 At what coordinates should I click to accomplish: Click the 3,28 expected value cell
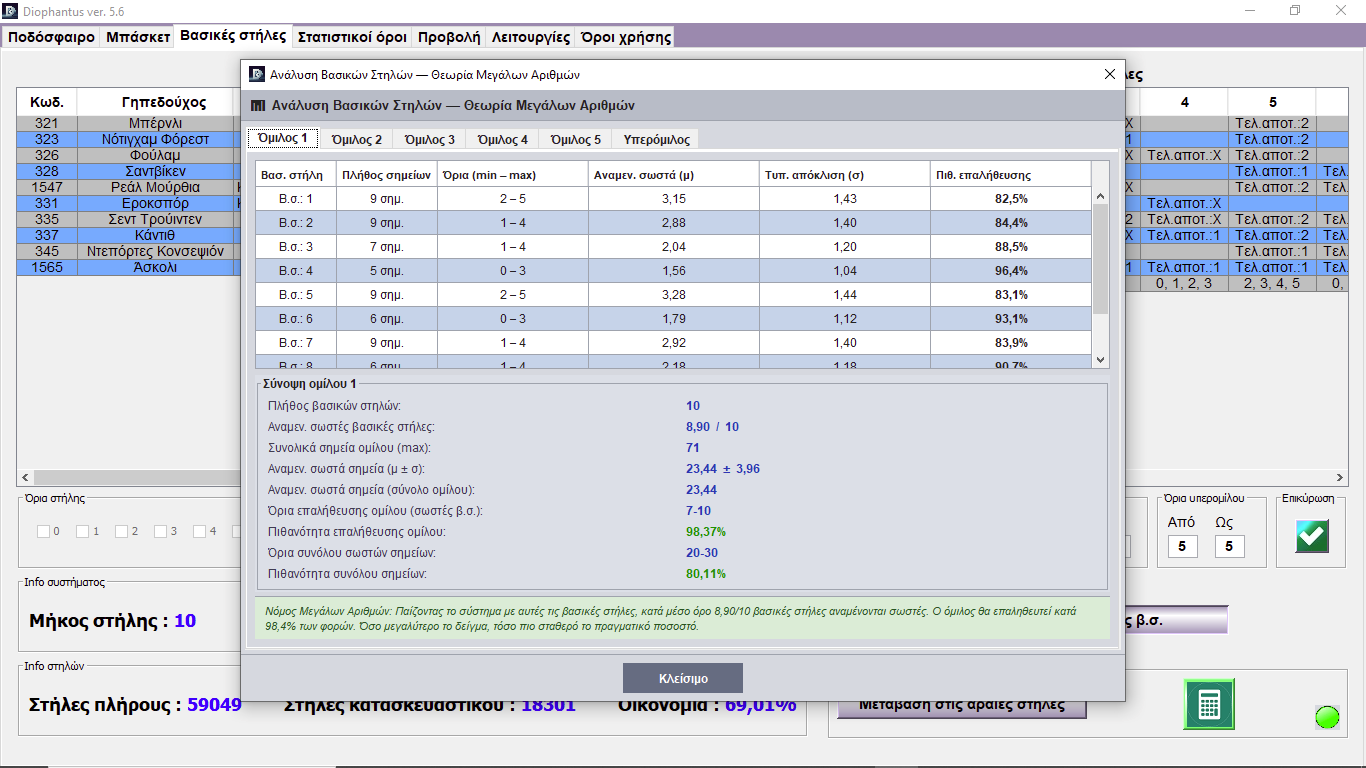(674, 295)
